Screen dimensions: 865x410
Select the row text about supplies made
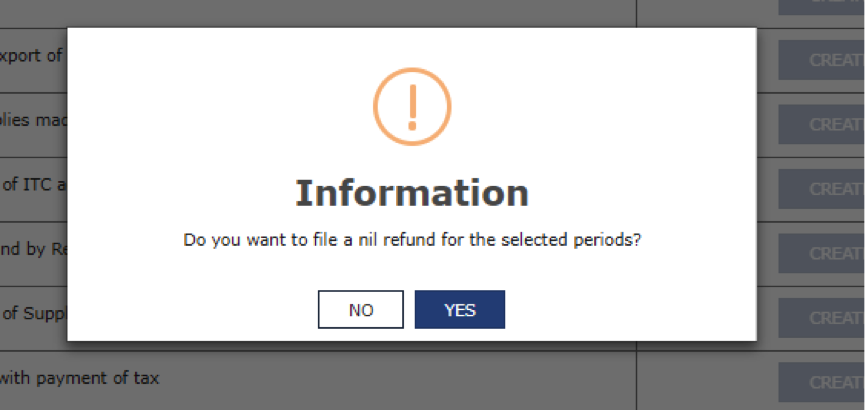tap(33, 120)
